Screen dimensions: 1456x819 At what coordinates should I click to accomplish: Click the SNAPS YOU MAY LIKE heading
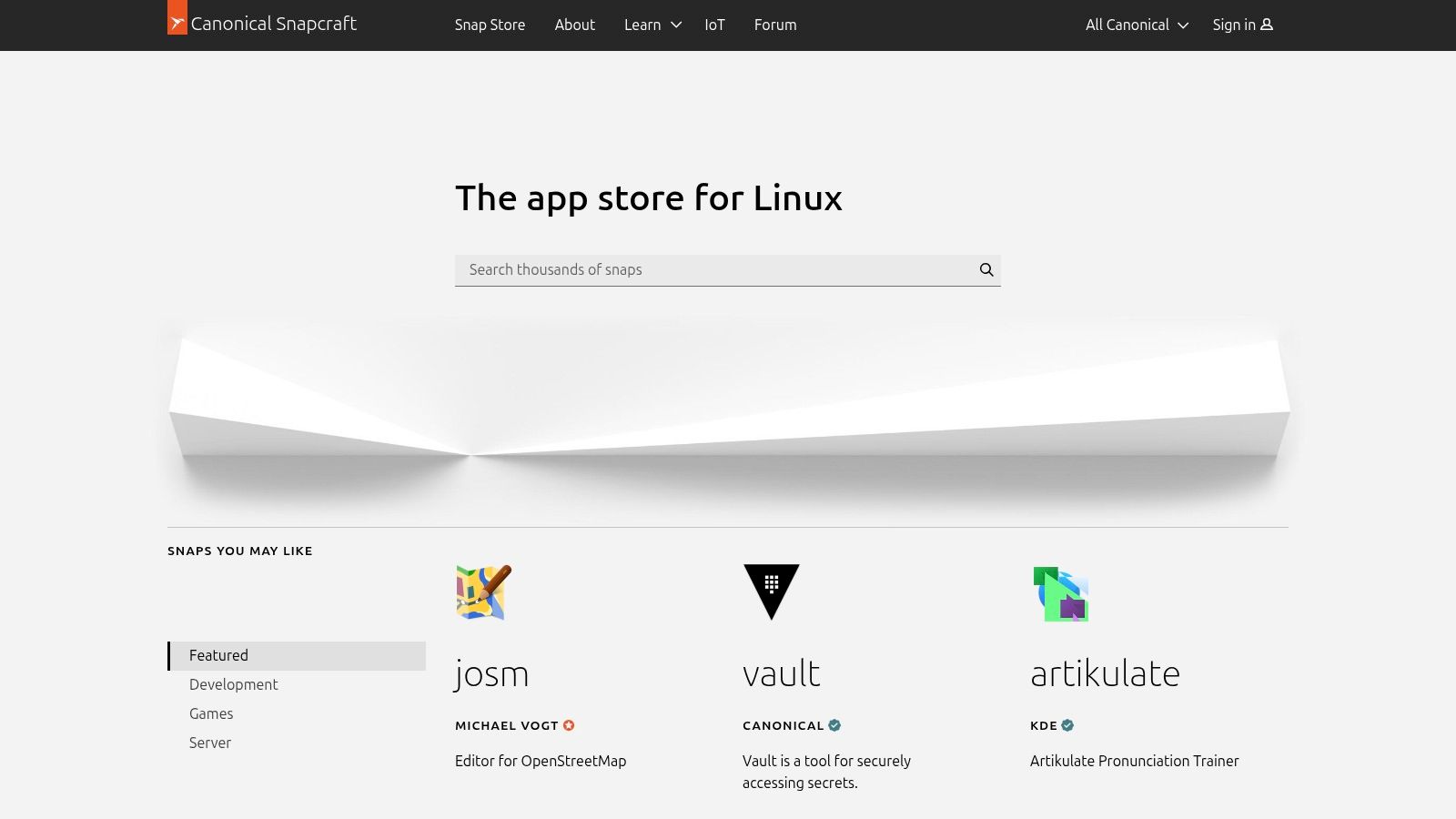pos(240,551)
